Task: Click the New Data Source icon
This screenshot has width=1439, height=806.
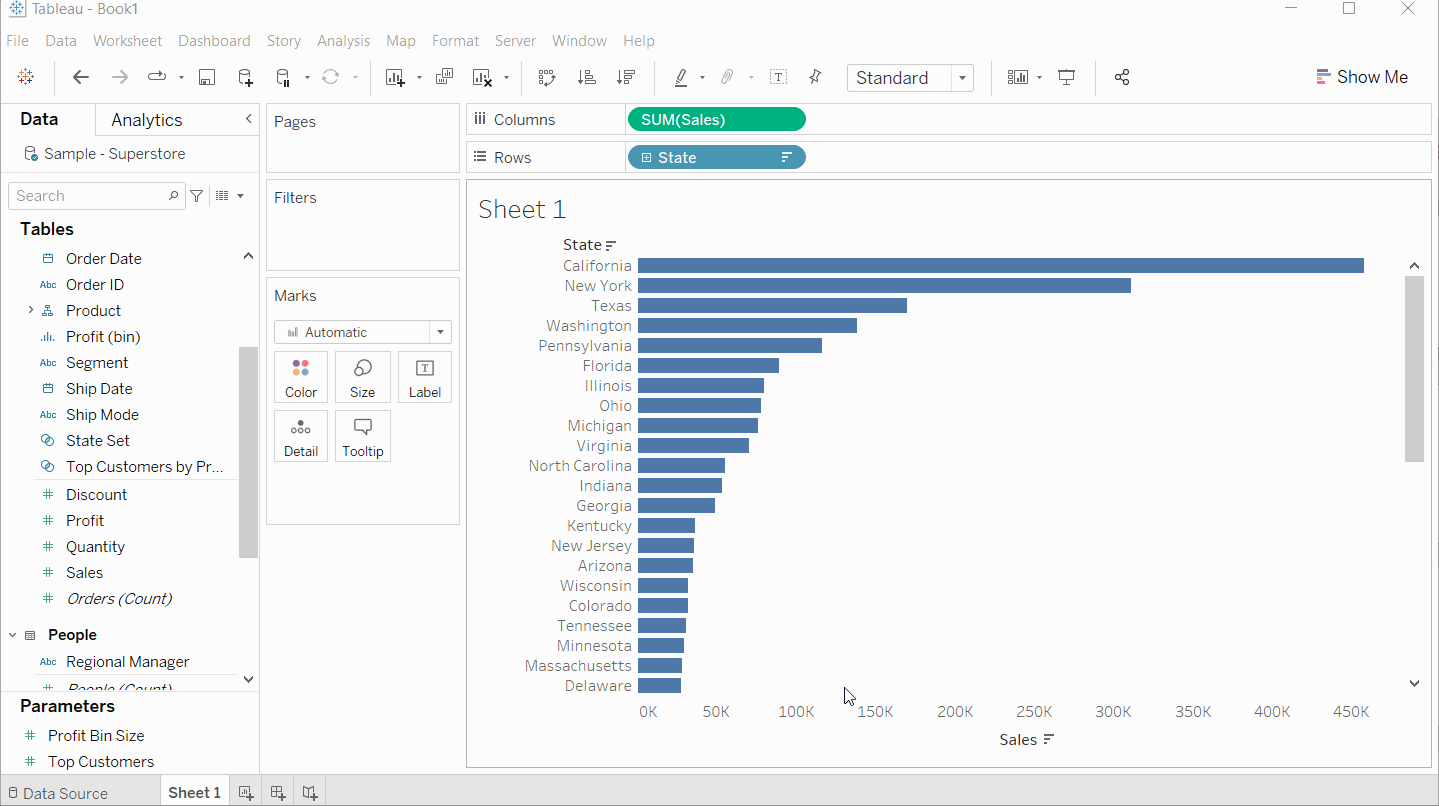Action: pos(245,78)
